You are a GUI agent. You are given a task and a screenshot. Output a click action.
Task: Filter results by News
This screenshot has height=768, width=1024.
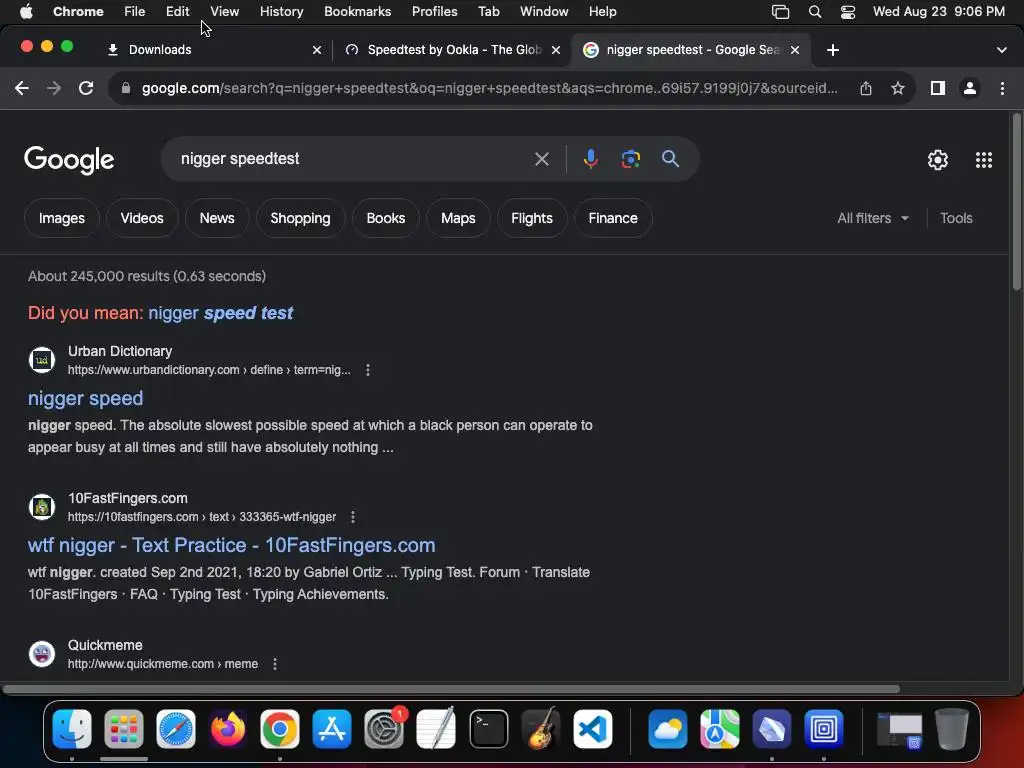point(217,218)
